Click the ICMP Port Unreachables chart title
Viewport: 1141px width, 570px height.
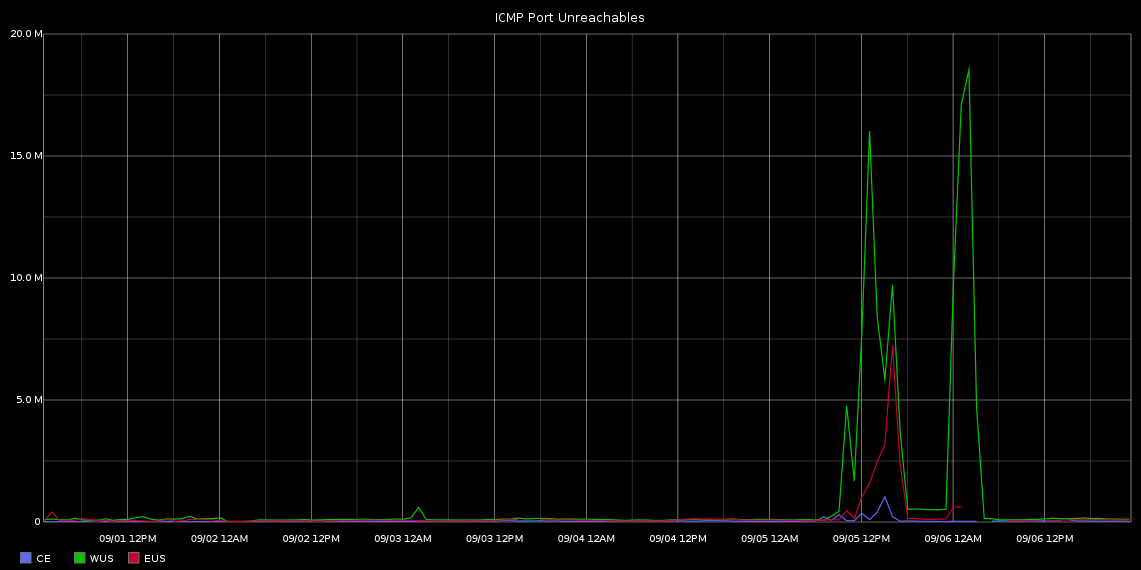pos(570,18)
